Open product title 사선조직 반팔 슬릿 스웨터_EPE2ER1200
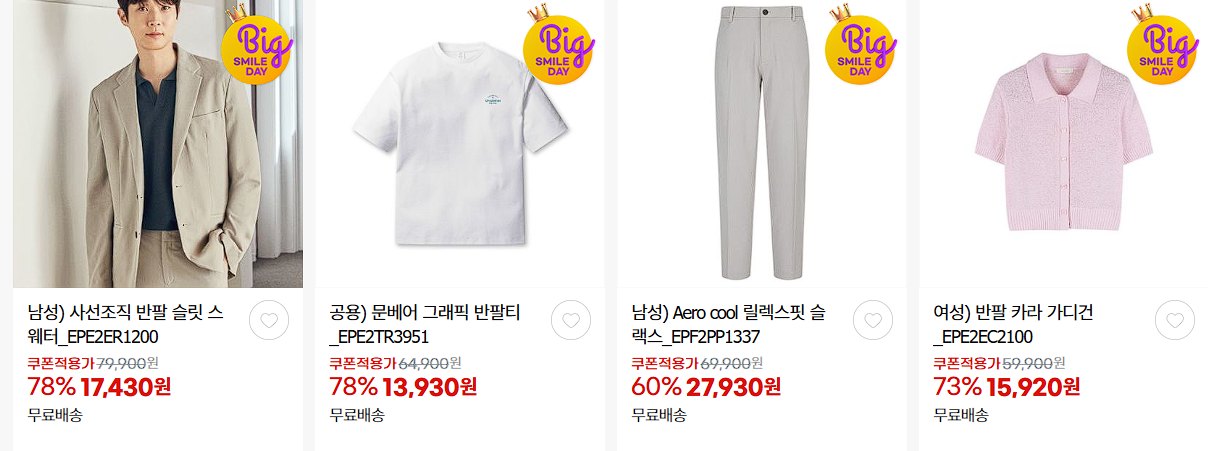This screenshot has height=451, width=1208. pos(126,325)
